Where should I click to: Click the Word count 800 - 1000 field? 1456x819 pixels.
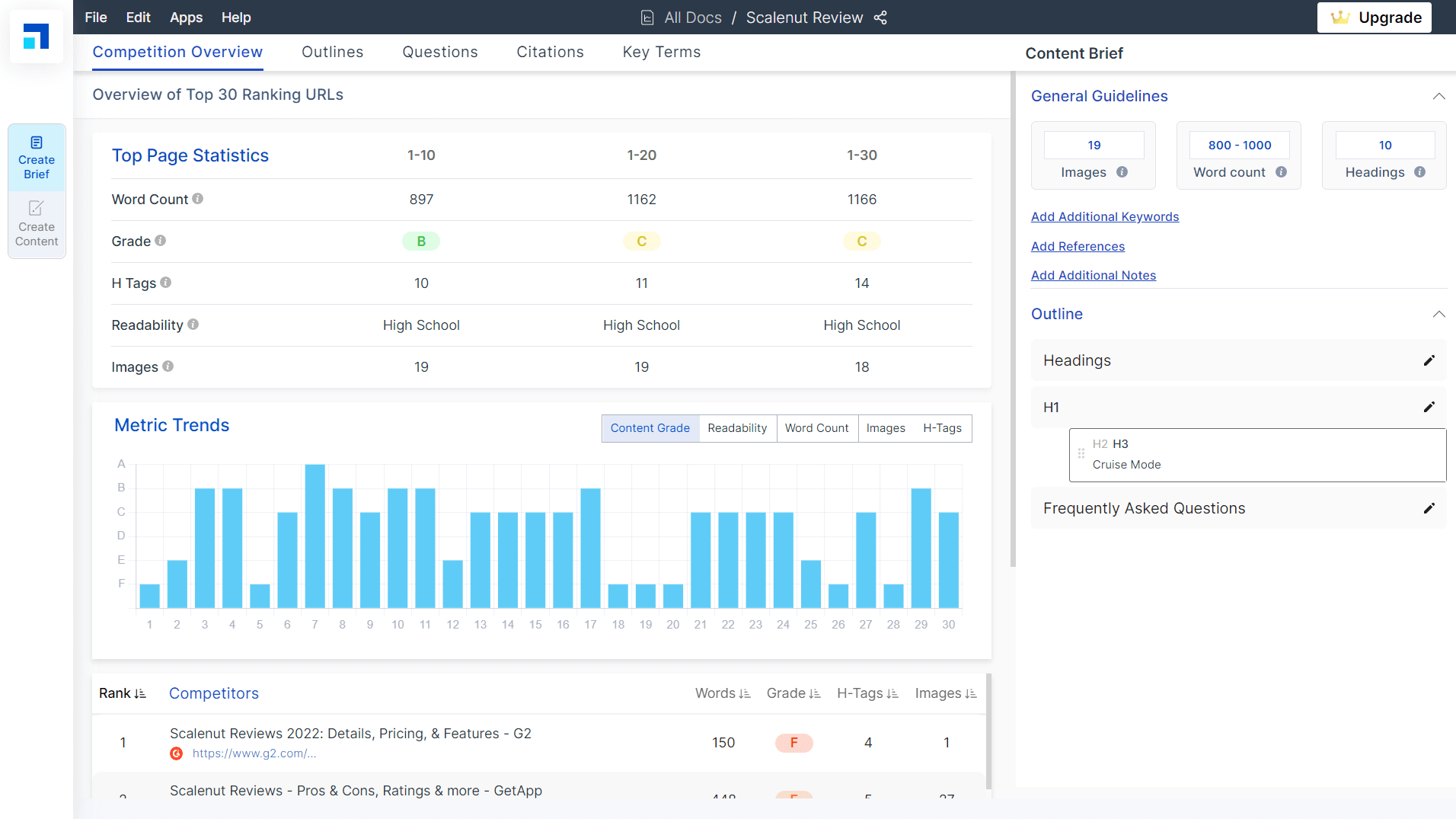(1239, 146)
